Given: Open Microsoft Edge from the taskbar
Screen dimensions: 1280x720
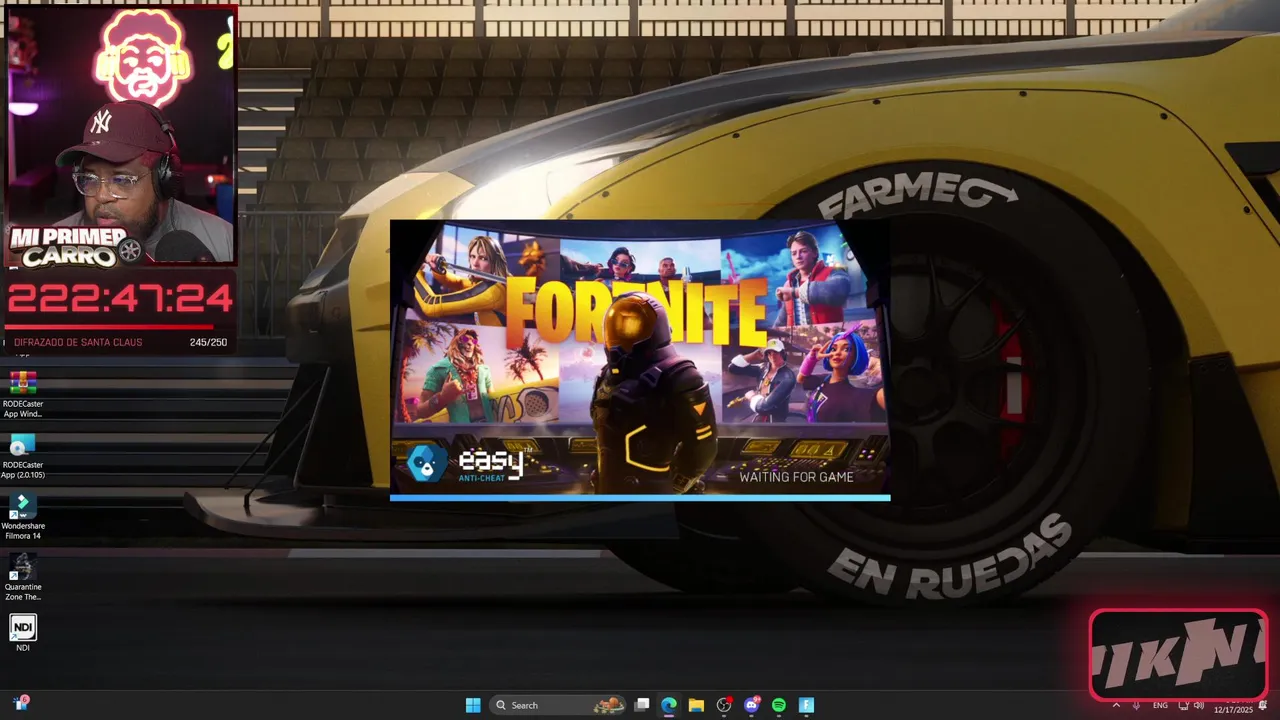Looking at the screenshot, I should click(669, 705).
